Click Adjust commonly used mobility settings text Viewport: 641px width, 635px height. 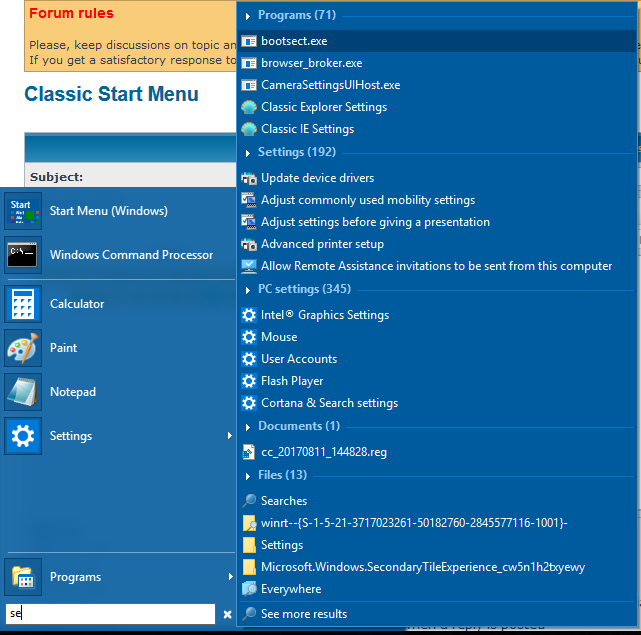click(368, 200)
